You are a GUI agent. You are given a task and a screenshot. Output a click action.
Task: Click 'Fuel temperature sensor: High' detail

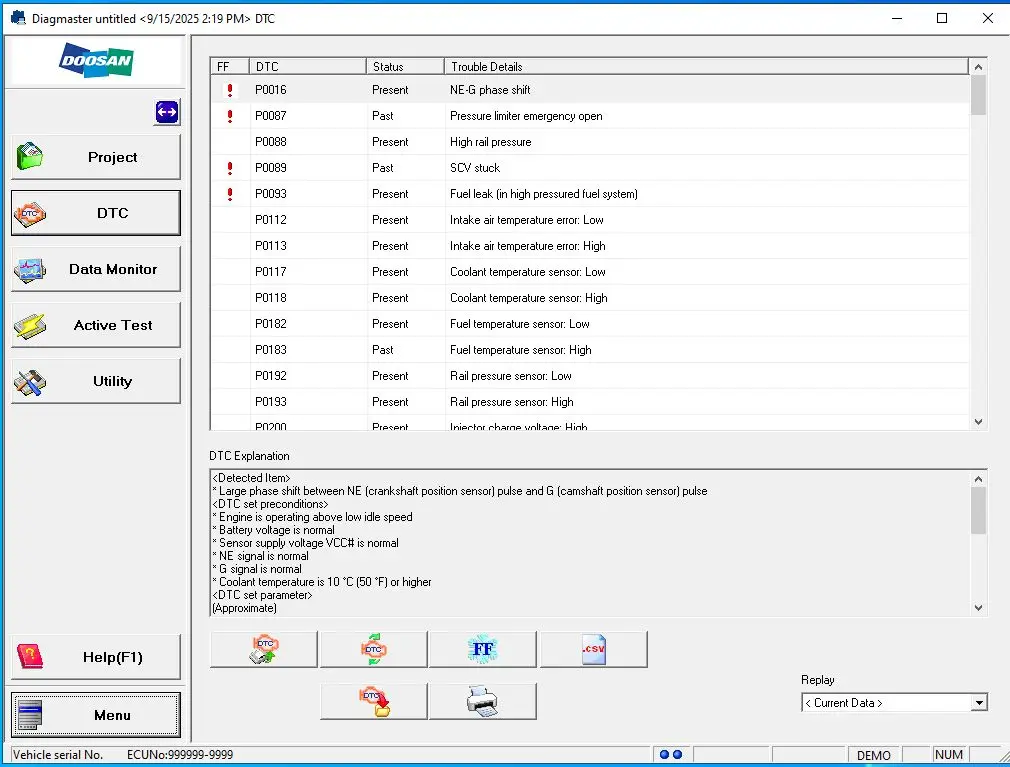coord(520,350)
